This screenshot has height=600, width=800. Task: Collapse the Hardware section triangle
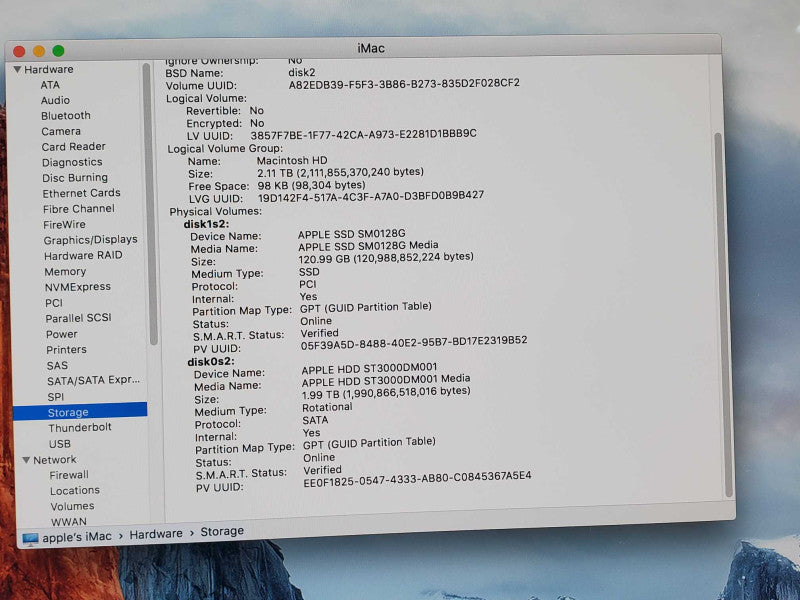click(x=17, y=69)
